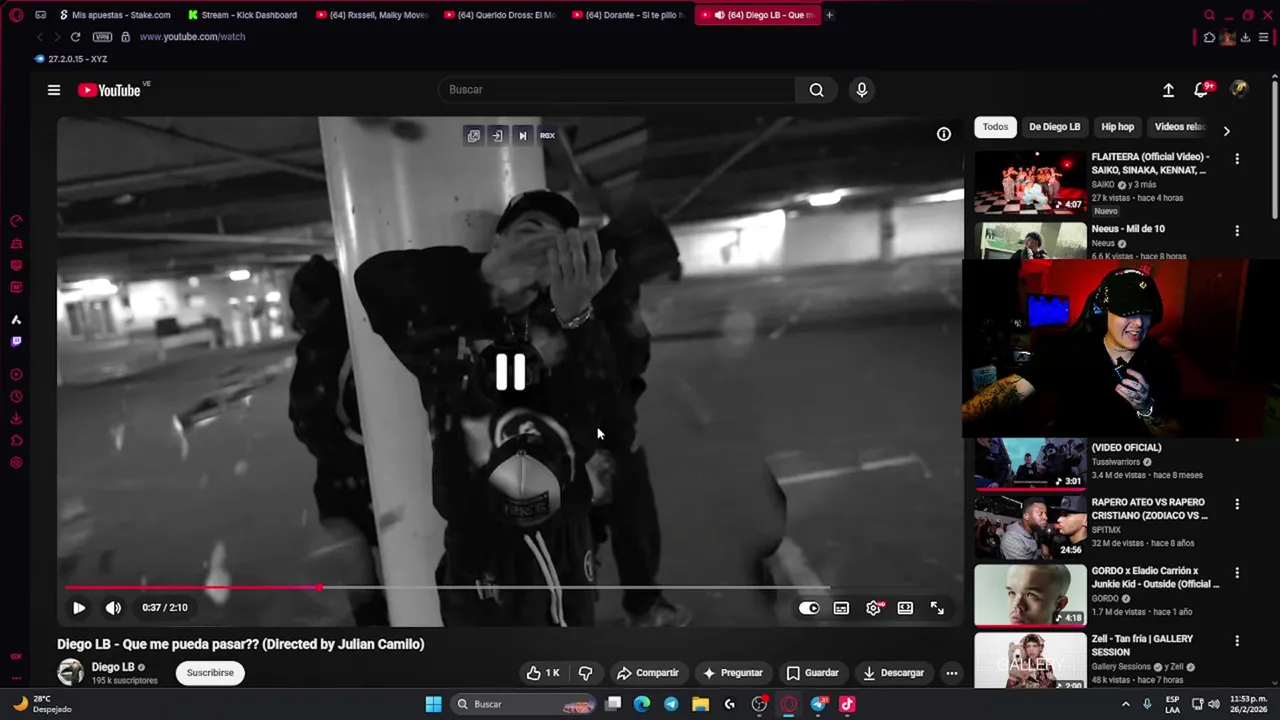Open player settings gear
This screenshot has width=1280, height=720.
pyautogui.click(x=874, y=608)
